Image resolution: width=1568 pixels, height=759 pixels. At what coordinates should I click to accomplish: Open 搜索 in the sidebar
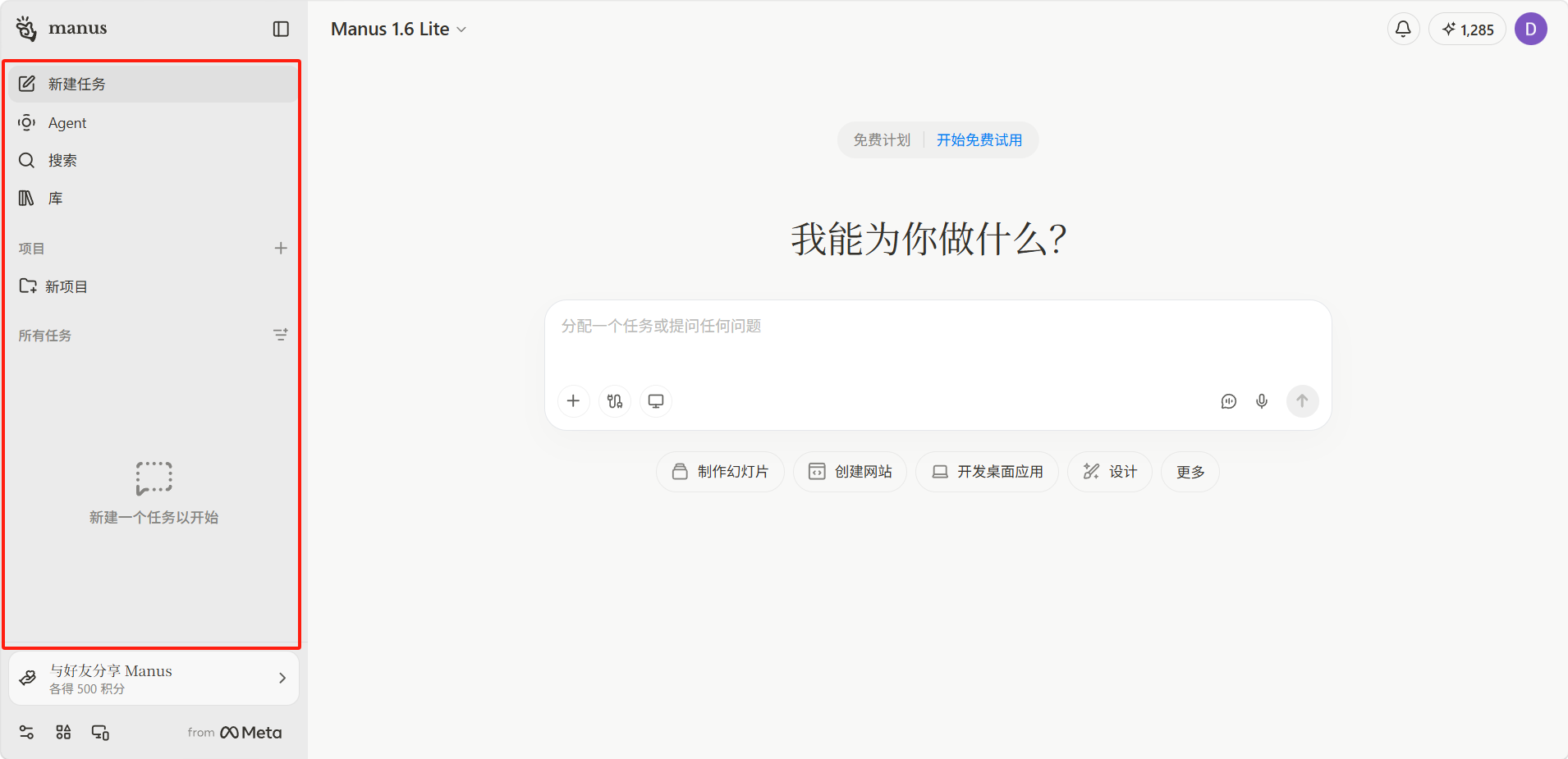click(x=154, y=160)
